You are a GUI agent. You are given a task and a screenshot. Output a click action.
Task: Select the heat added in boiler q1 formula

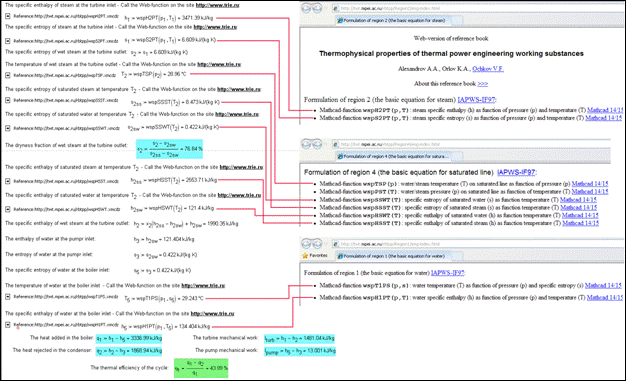click(x=129, y=339)
